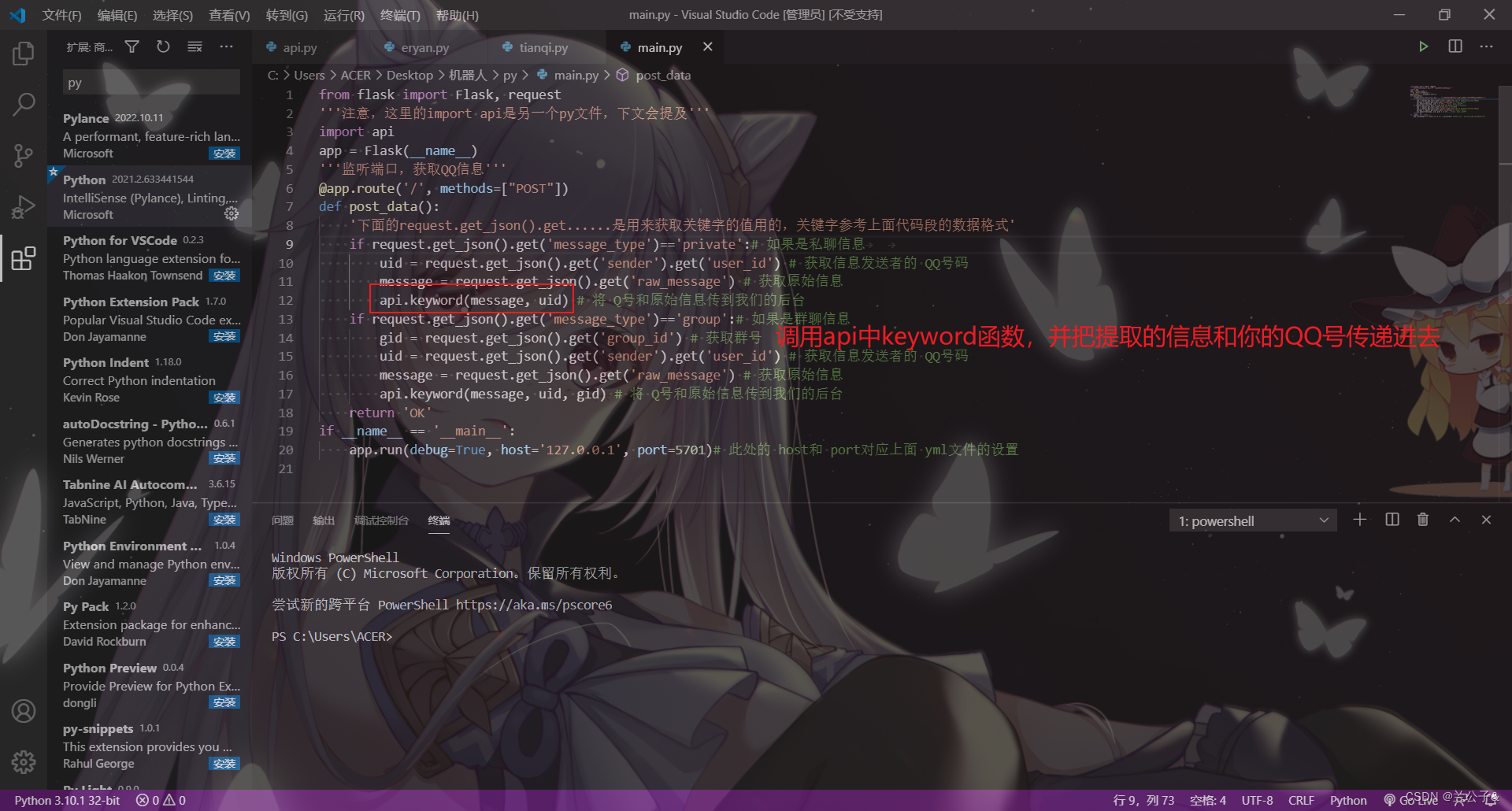Install the Python for VSCode extension

click(224, 276)
